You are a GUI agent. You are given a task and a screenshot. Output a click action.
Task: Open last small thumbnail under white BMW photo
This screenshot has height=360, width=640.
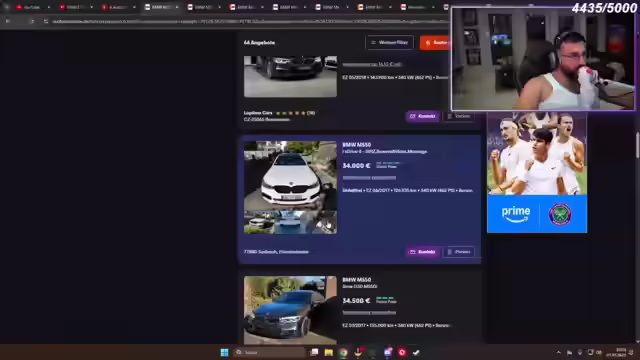[x=322, y=222]
